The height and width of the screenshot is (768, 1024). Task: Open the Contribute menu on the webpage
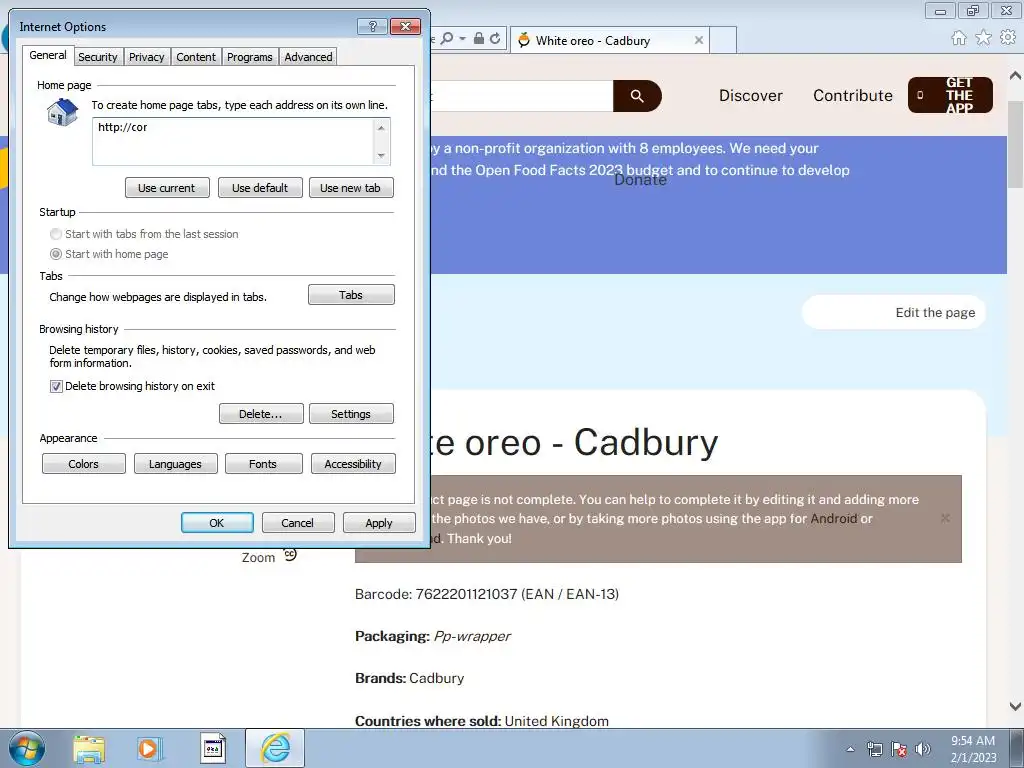coord(852,95)
